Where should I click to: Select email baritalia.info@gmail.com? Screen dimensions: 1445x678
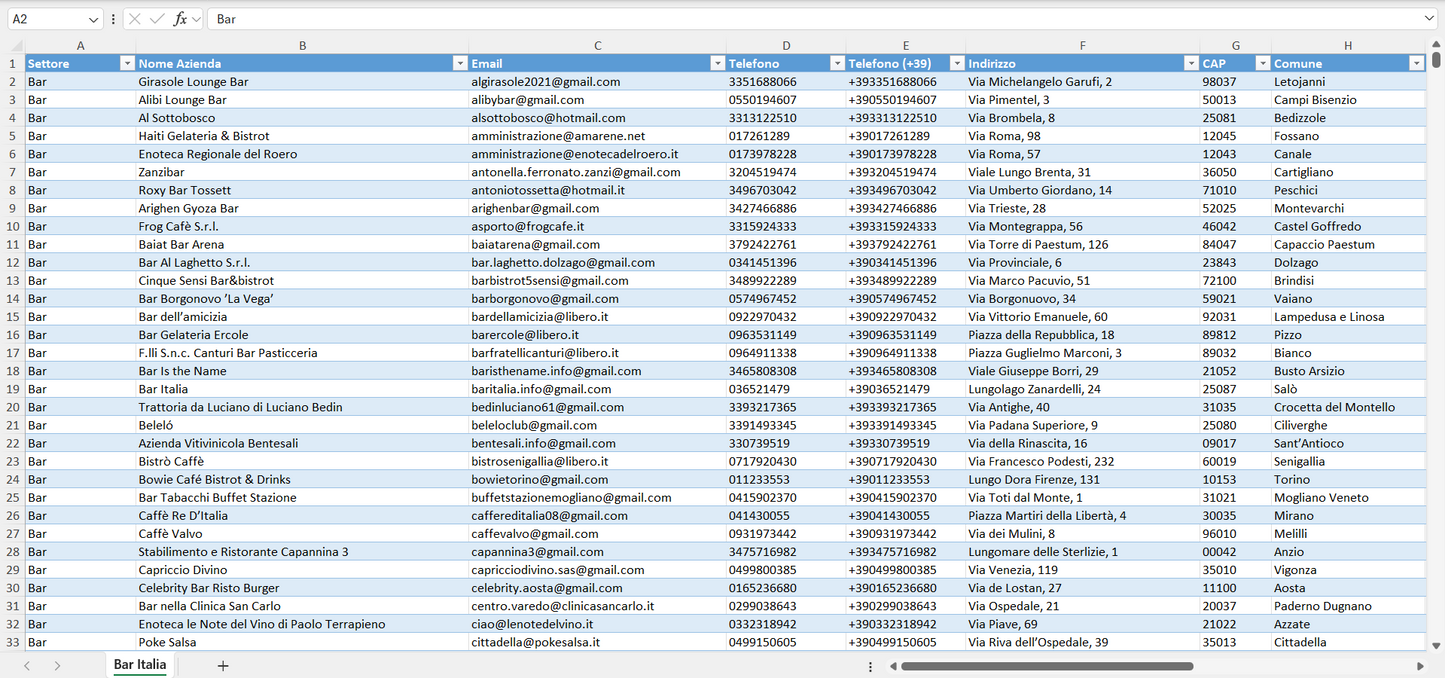(x=597, y=389)
